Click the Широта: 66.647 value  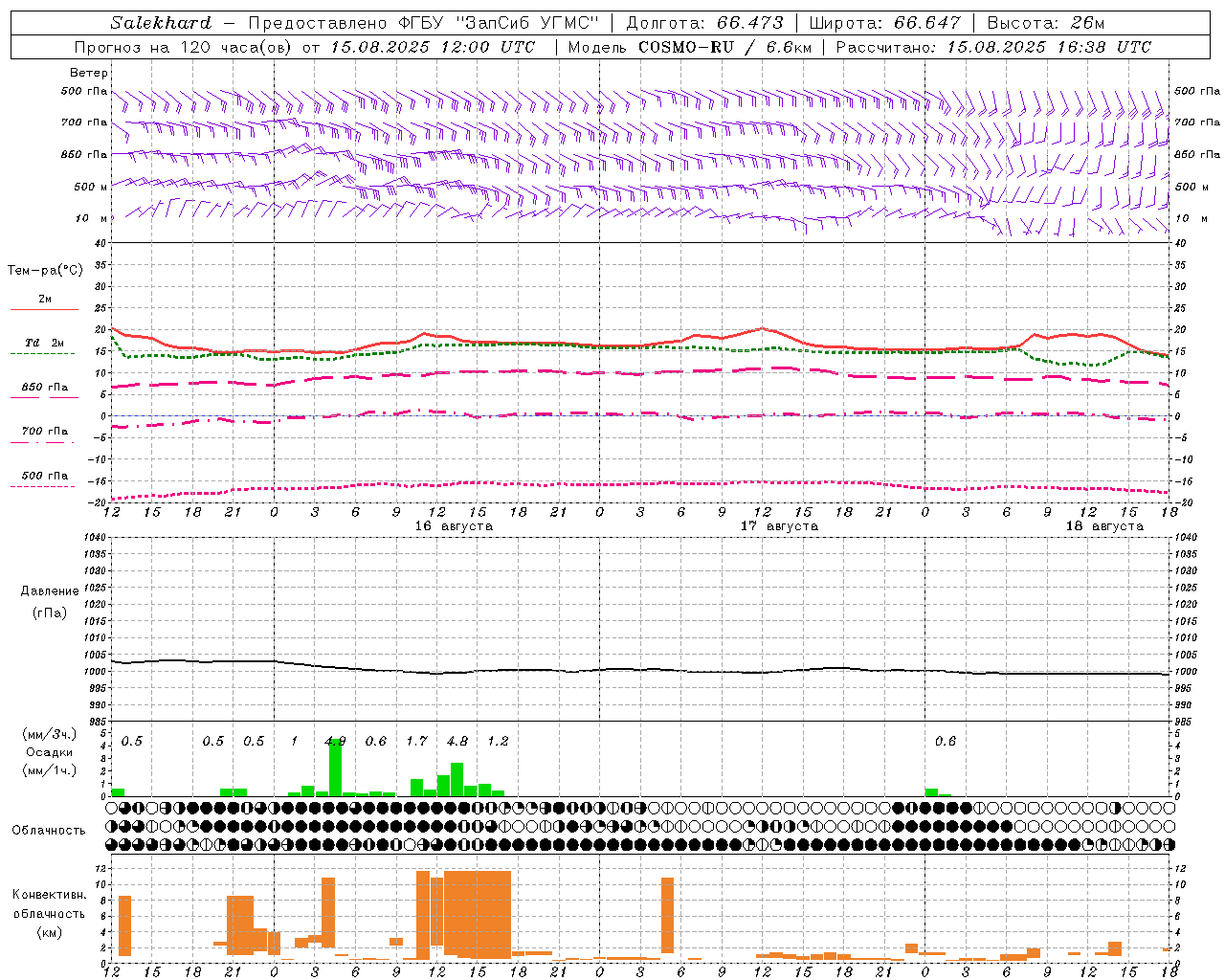coord(884,23)
